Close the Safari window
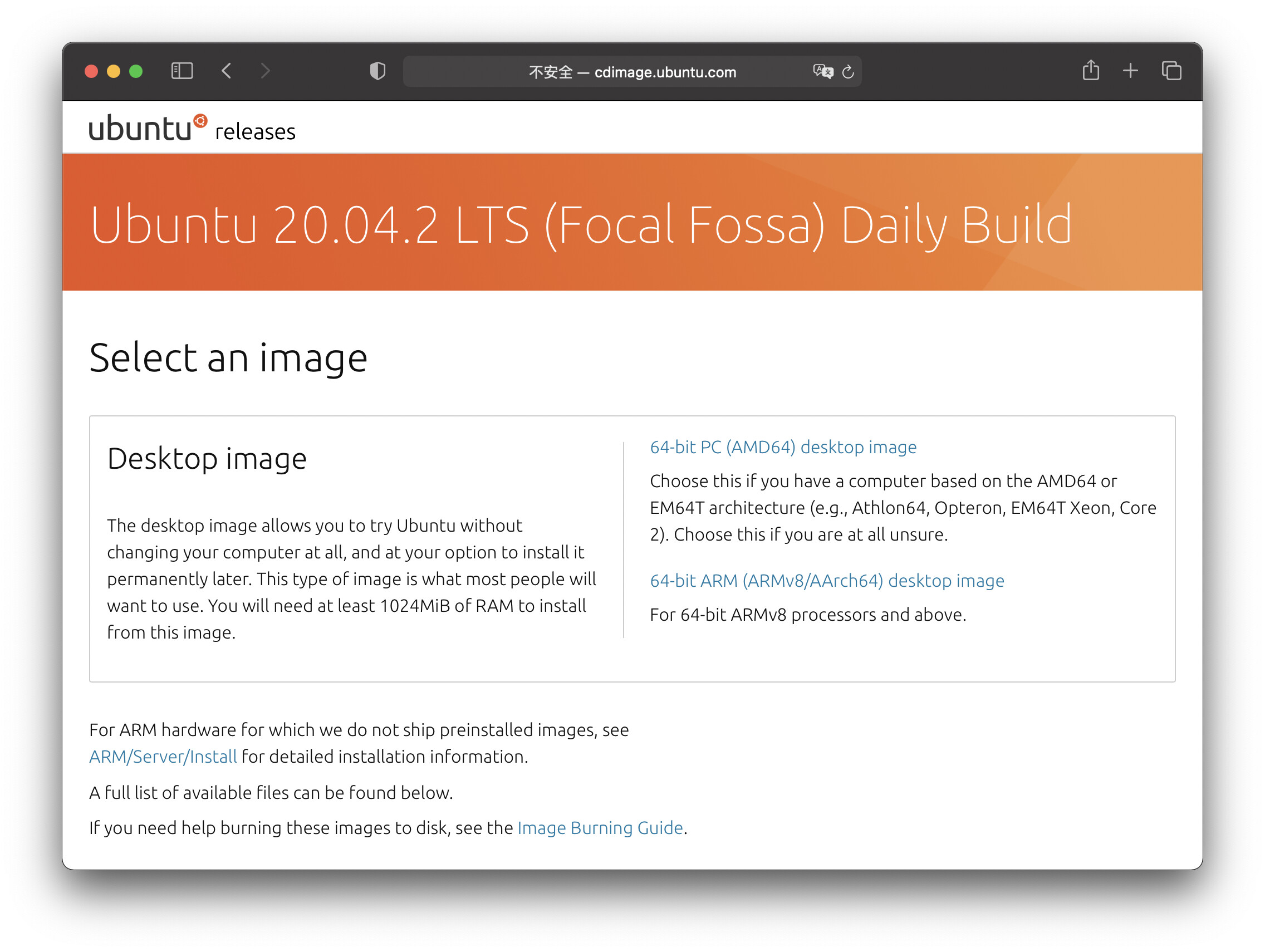Screen dimensions: 1265x952 (91, 71)
